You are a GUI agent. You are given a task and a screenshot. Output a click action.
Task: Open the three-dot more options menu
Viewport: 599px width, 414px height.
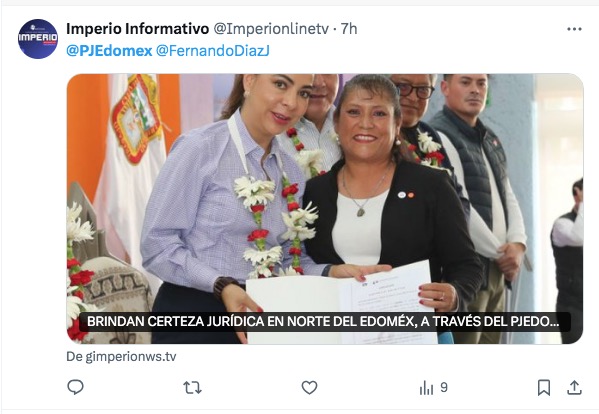(574, 29)
